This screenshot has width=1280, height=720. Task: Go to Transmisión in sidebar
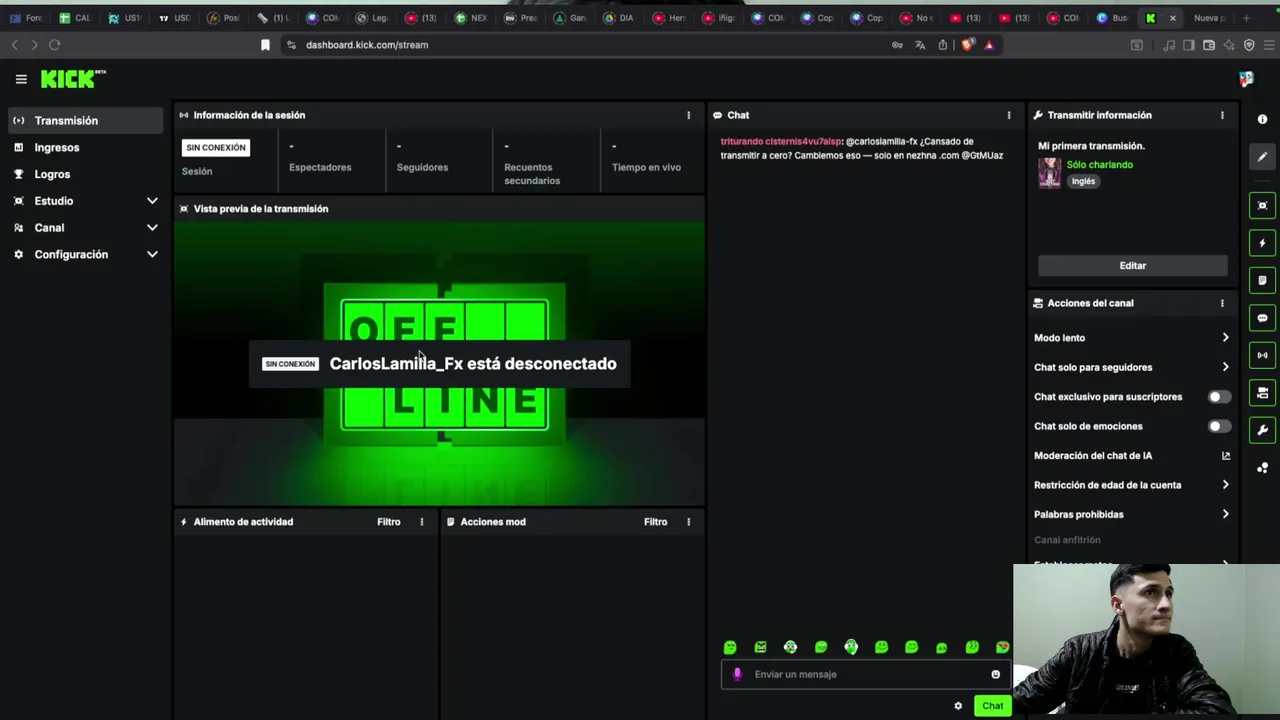pyautogui.click(x=85, y=121)
